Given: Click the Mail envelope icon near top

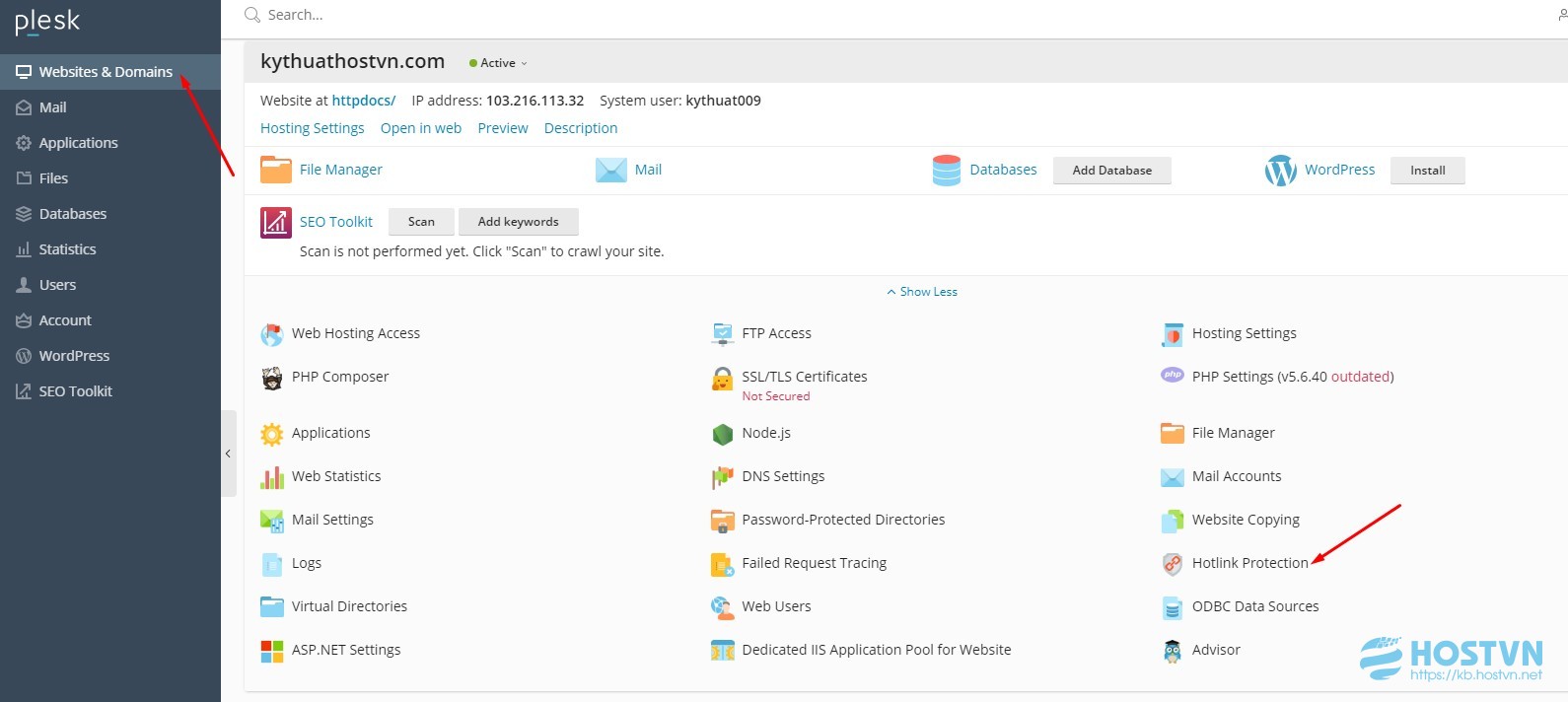Looking at the screenshot, I should pos(611,170).
